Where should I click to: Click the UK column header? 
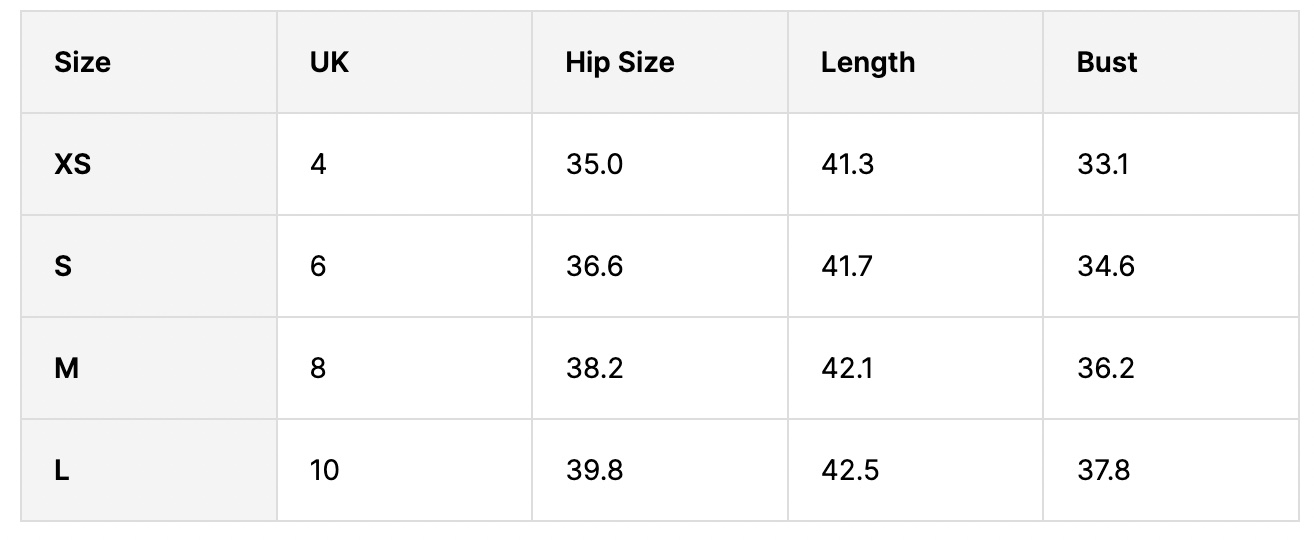329,63
